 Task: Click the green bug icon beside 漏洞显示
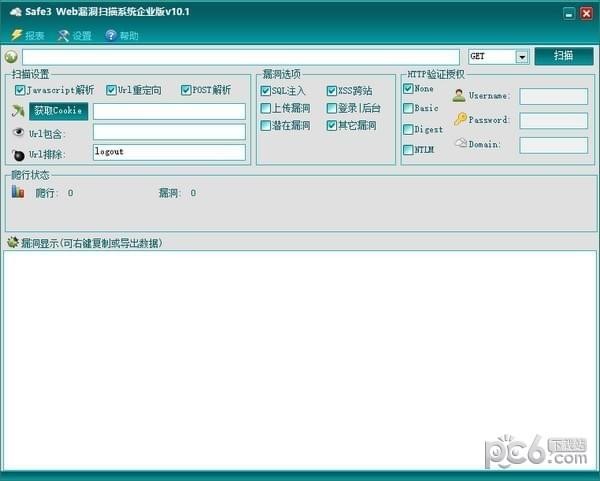coord(13,242)
